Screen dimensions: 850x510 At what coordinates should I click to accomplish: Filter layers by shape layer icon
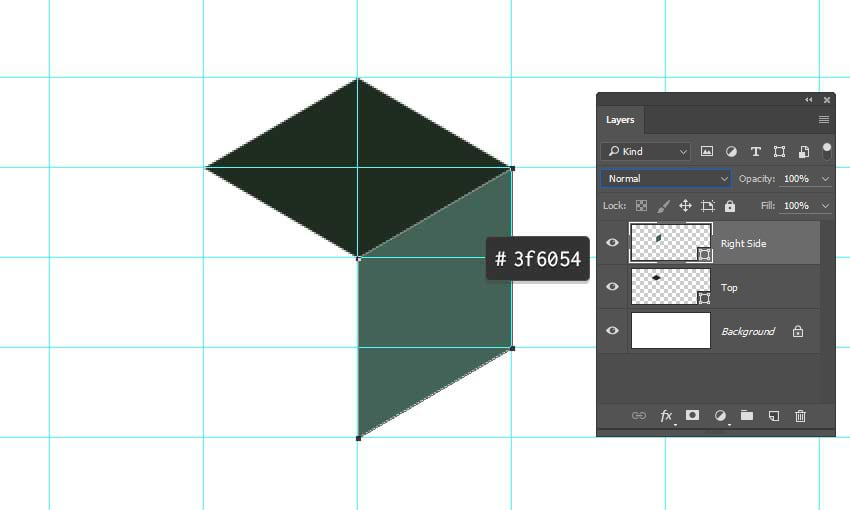point(780,152)
